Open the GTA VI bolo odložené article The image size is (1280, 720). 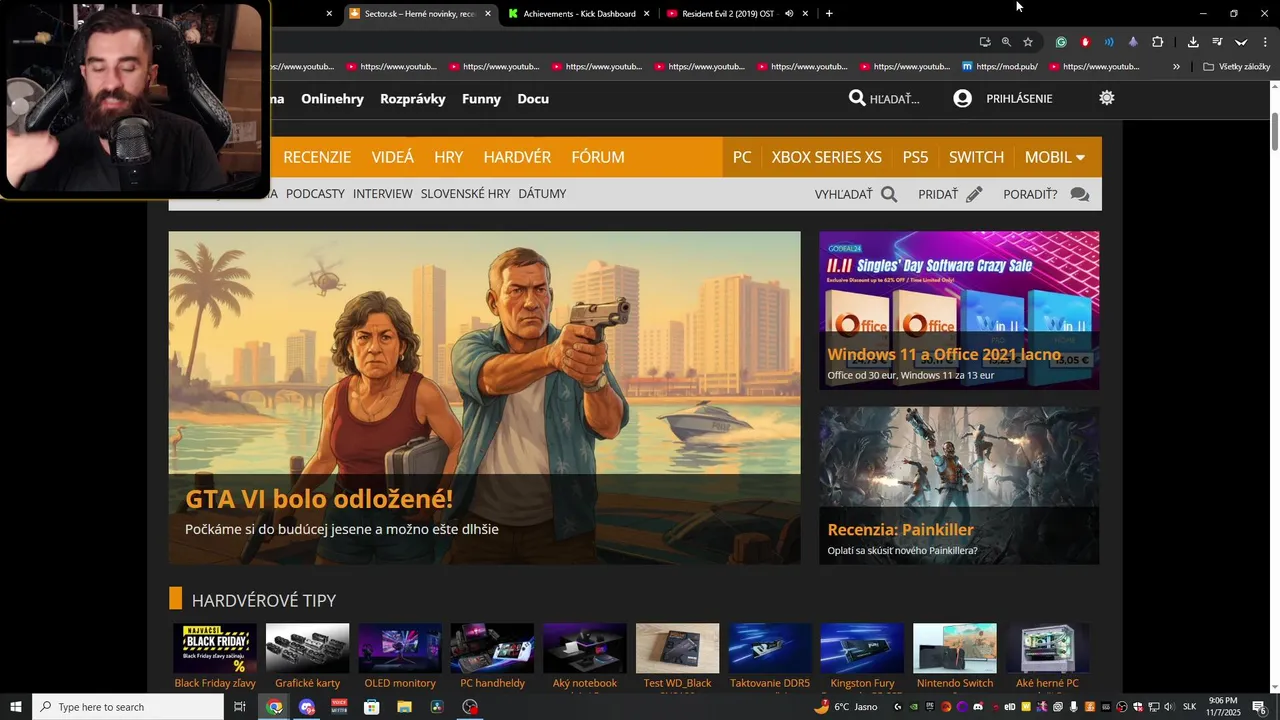[484, 398]
